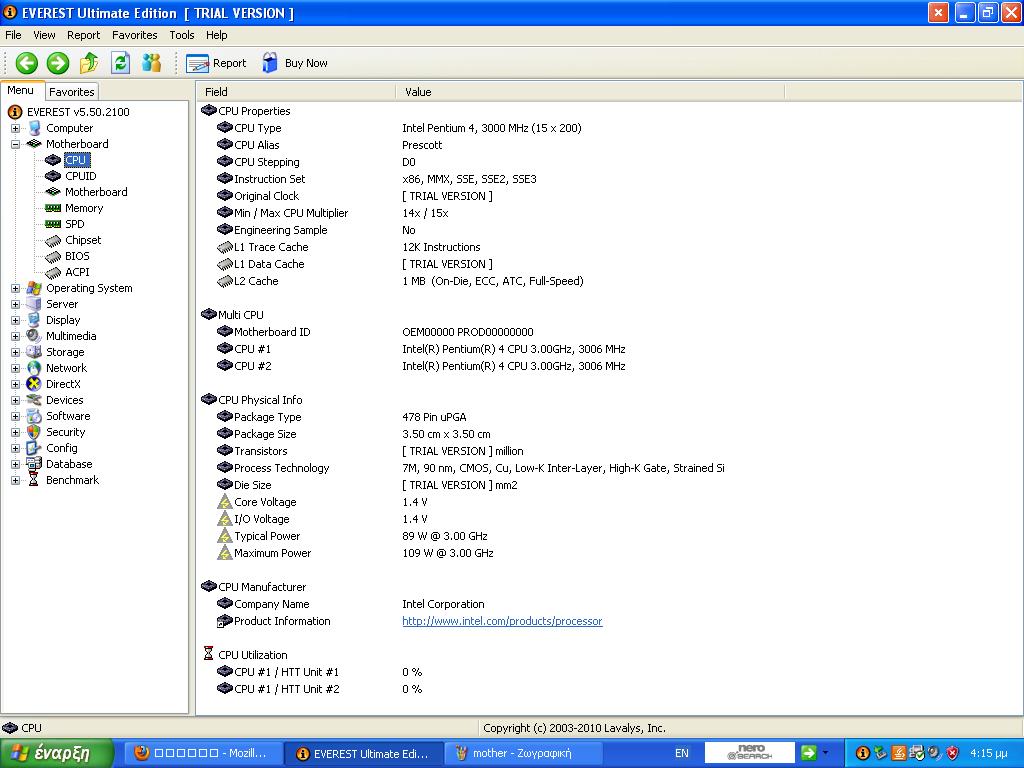Sort by the Field column header
Image resolution: width=1024 pixels, height=768 pixels.
click(x=296, y=91)
